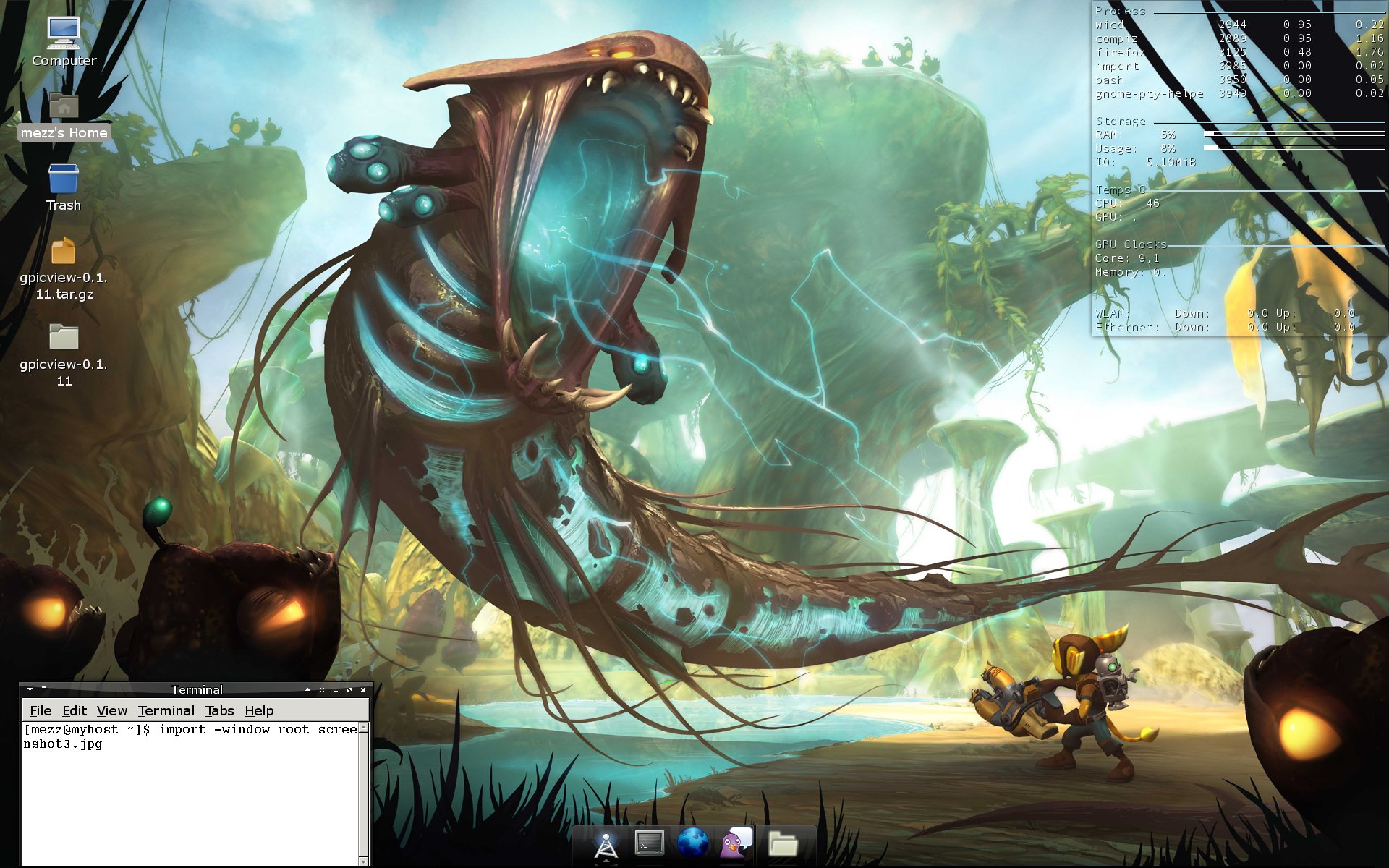Select the Trash desktop icon

coord(64,188)
